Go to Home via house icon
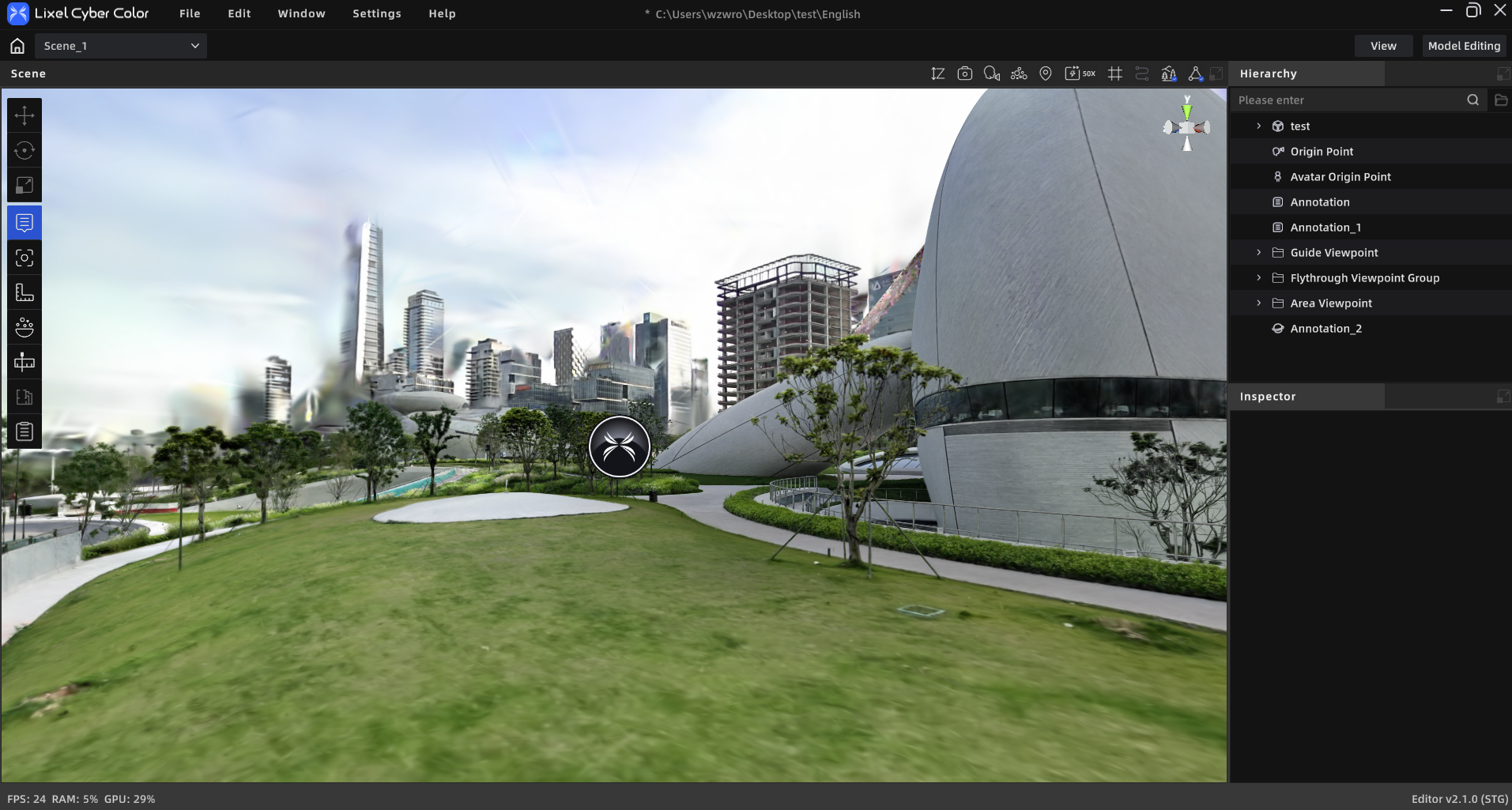The image size is (1512, 810). point(17,46)
